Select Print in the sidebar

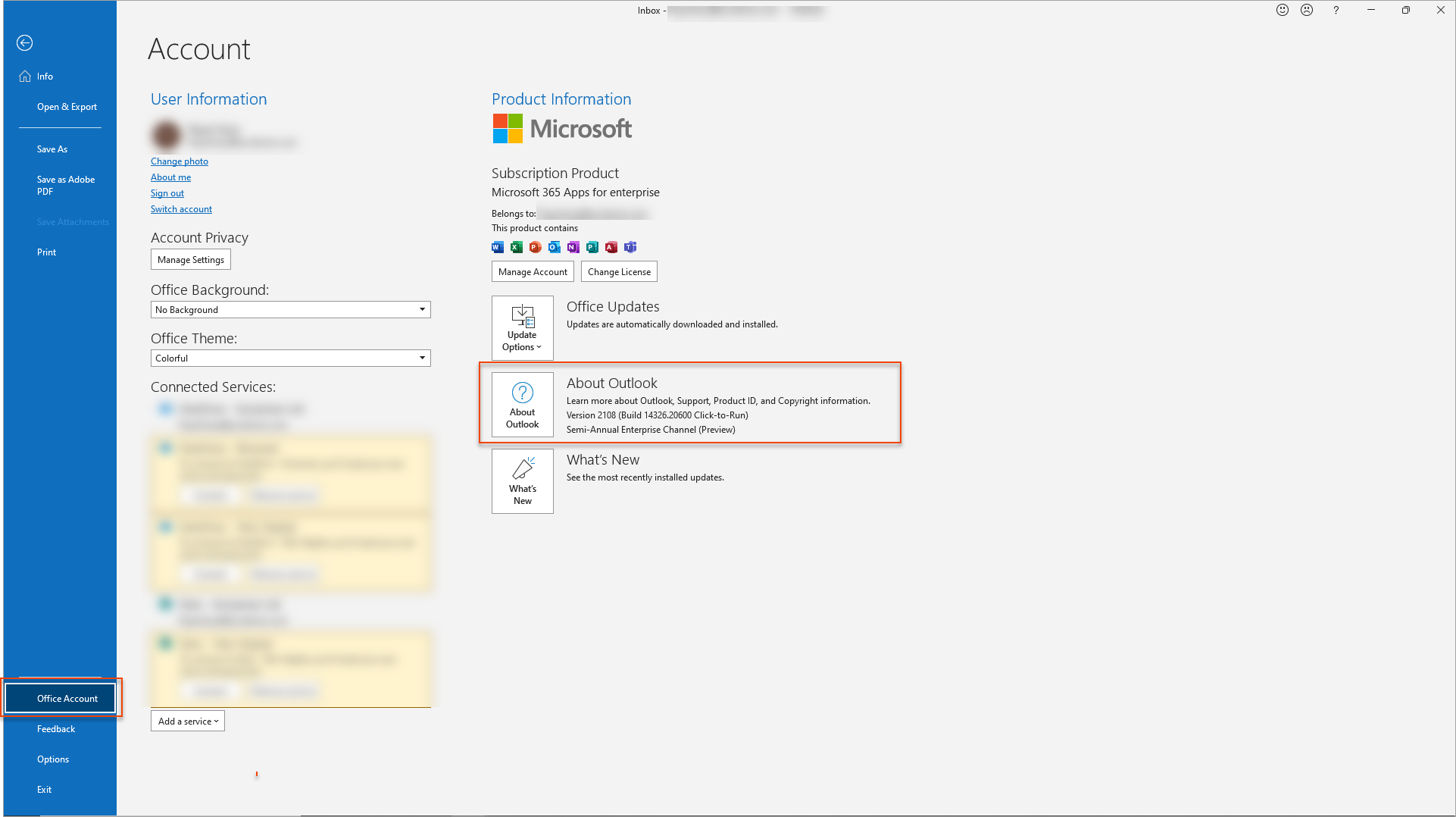pyautogui.click(x=46, y=252)
